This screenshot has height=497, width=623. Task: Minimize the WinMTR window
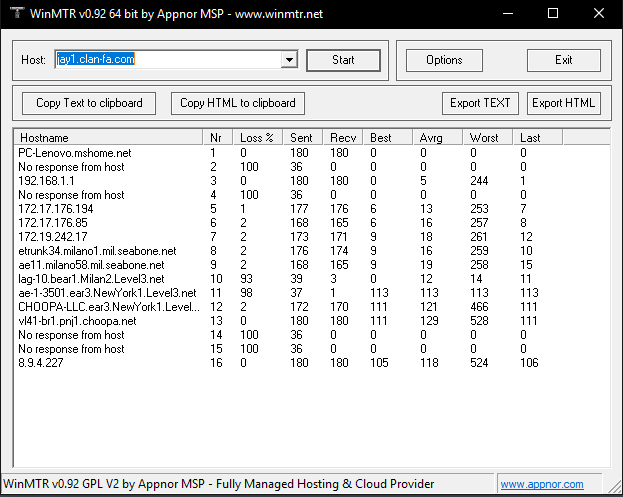pyautogui.click(x=508, y=14)
